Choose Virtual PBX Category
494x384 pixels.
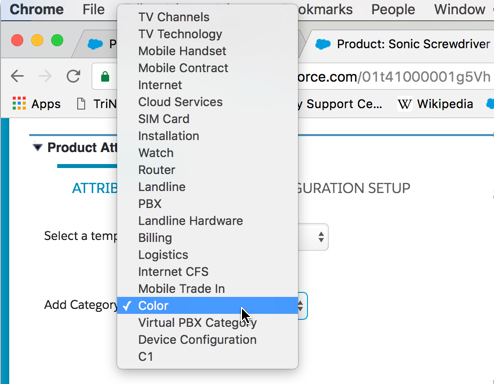point(207,323)
